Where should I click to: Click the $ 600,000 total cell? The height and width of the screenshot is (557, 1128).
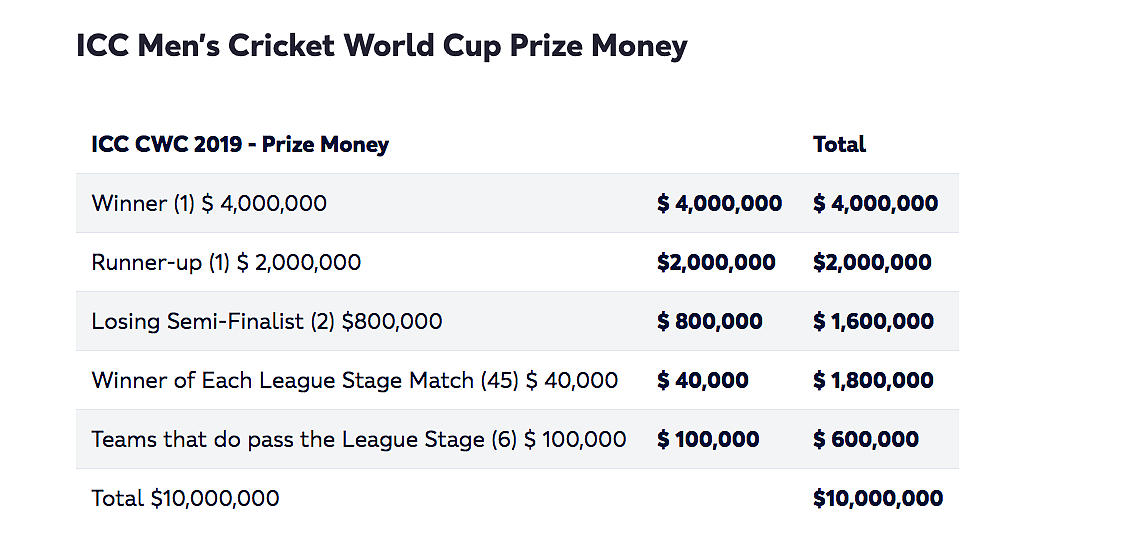(866, 440)
